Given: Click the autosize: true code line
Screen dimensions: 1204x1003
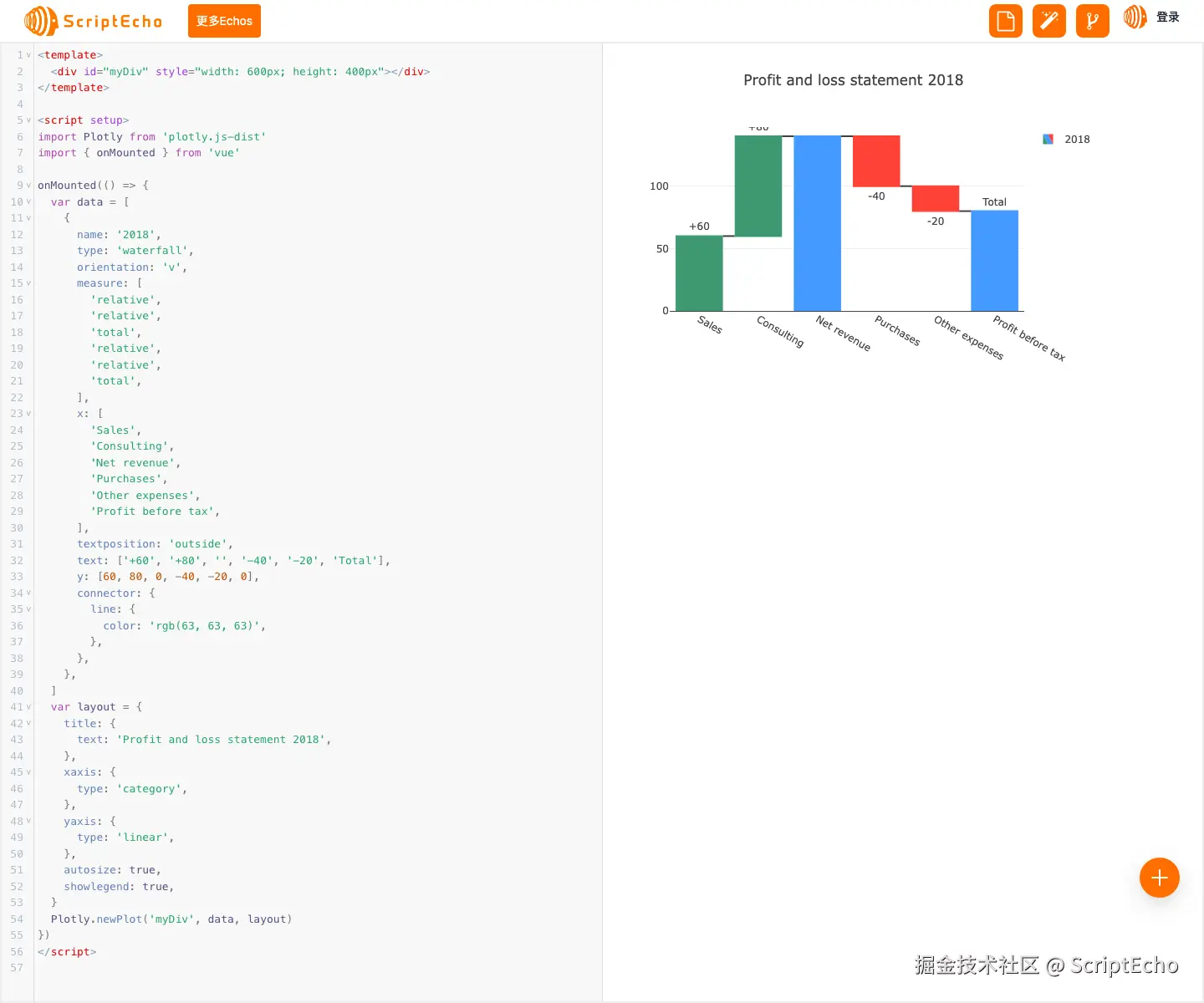Looking at the screenshot, I should [x=113, y=870].
